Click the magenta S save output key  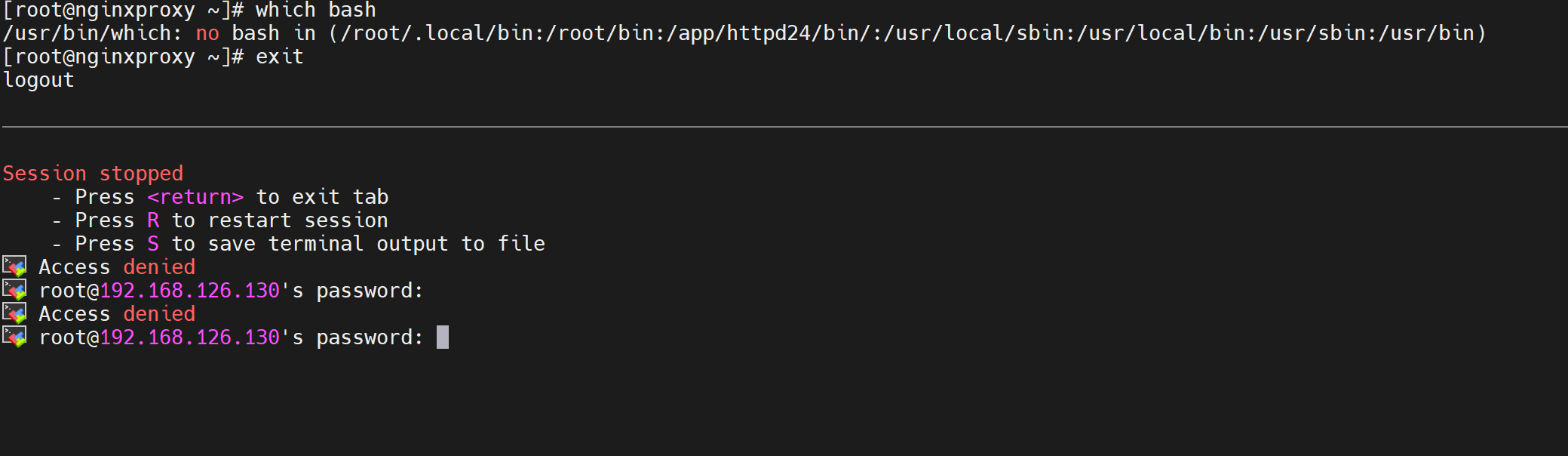pyautogui.click(x=153, y=244)
